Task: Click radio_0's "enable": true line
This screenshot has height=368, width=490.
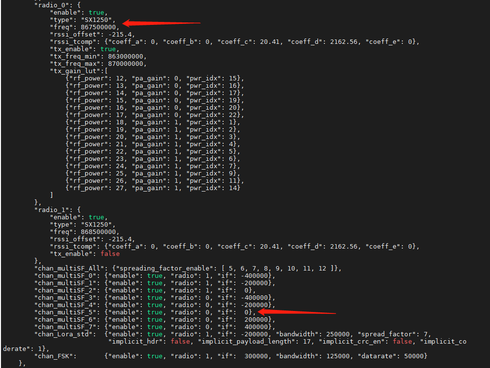Action: coord(78,12)
